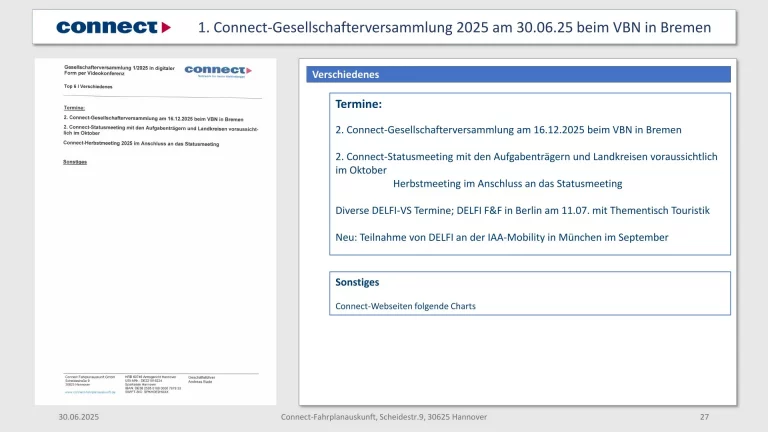Click the 'Sonstiges' heading in the lower box
This screenshot has width=768, height=432.
[x=357, y=282]
